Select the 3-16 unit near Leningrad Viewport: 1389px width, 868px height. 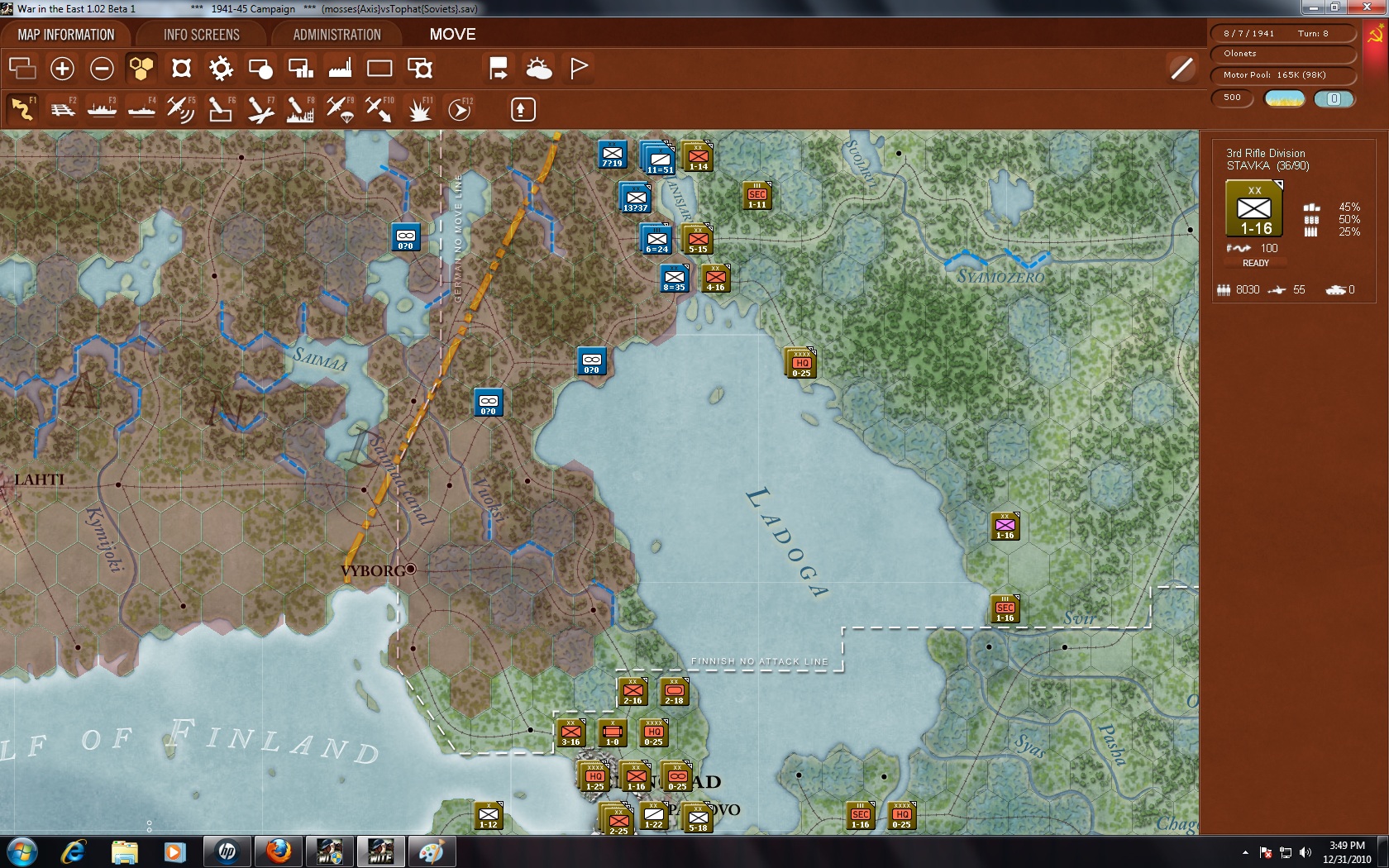(x=570, y=732)
